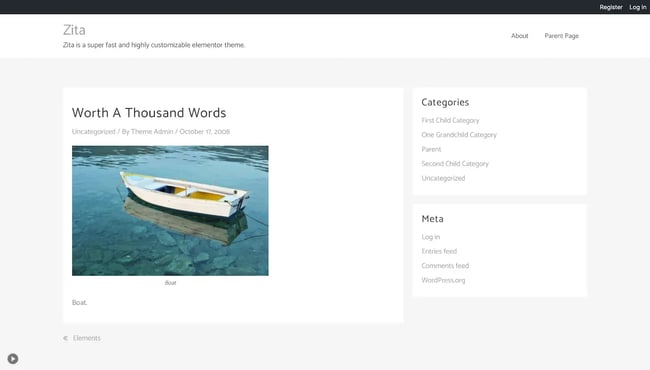Visit the WordPress.org link
The image size is (650, 370).
tap(443, 280)
